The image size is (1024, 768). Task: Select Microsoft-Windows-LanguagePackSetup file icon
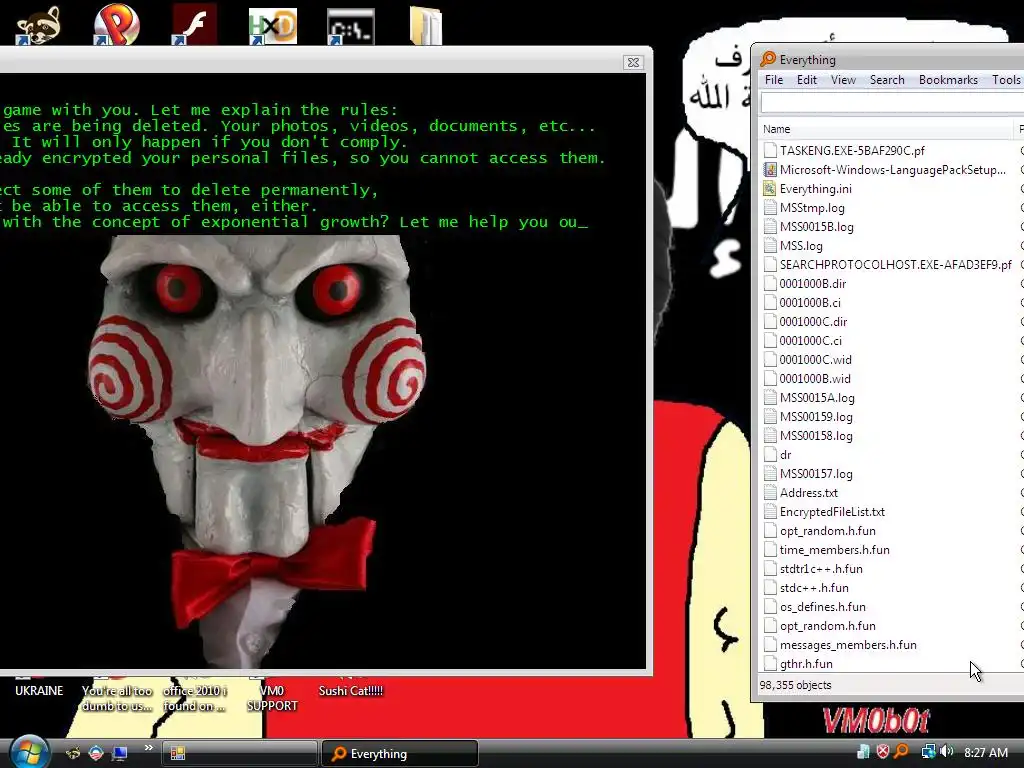(x=770, y=170)
